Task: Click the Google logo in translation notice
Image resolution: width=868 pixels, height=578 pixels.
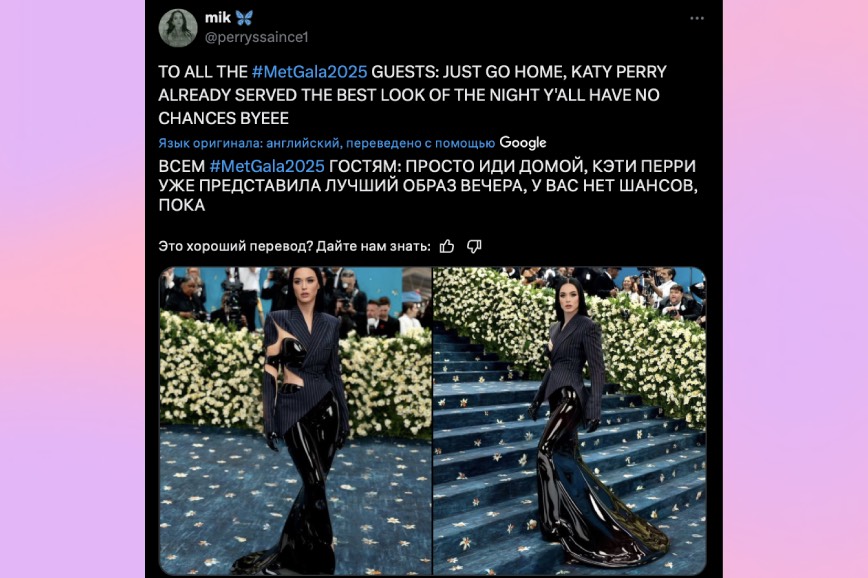Action: pyautogui.click(x=523, y=143)
